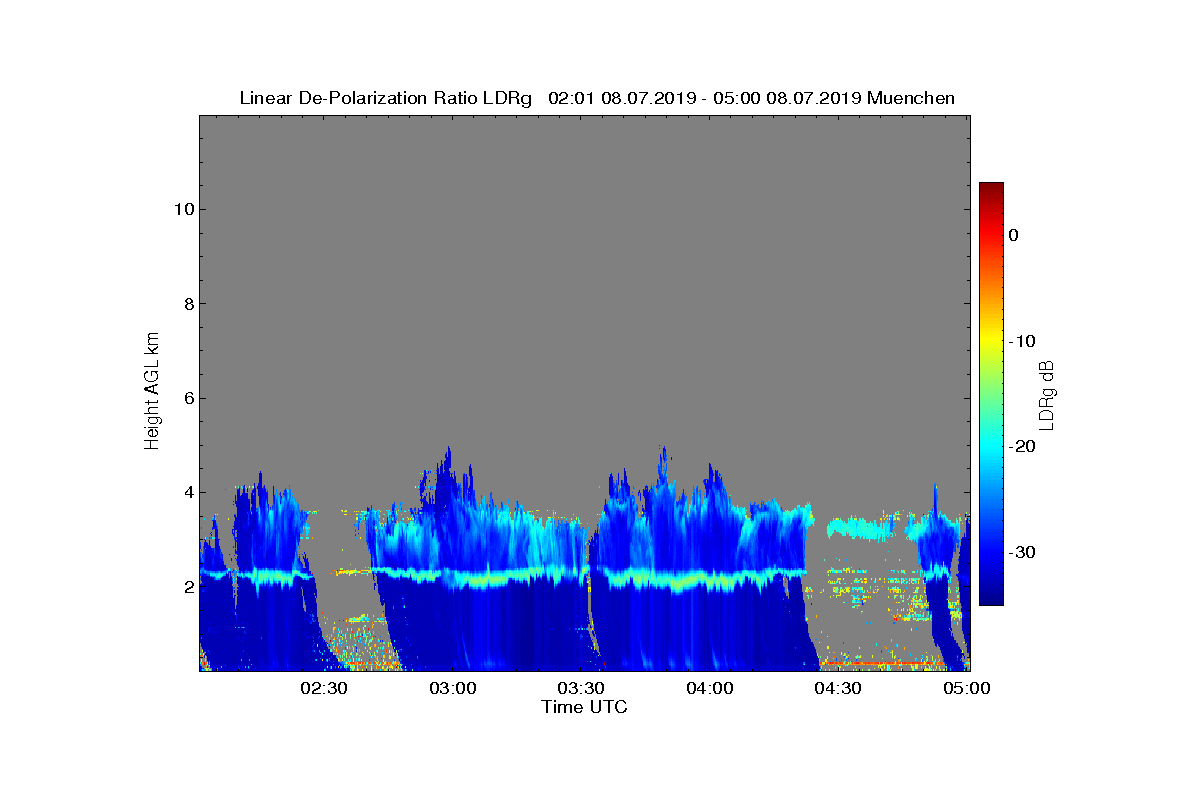The height and width of the screenshot is (800, 1200).
Task: Click the 03:00 time tick label
Action: coord(452,688)
